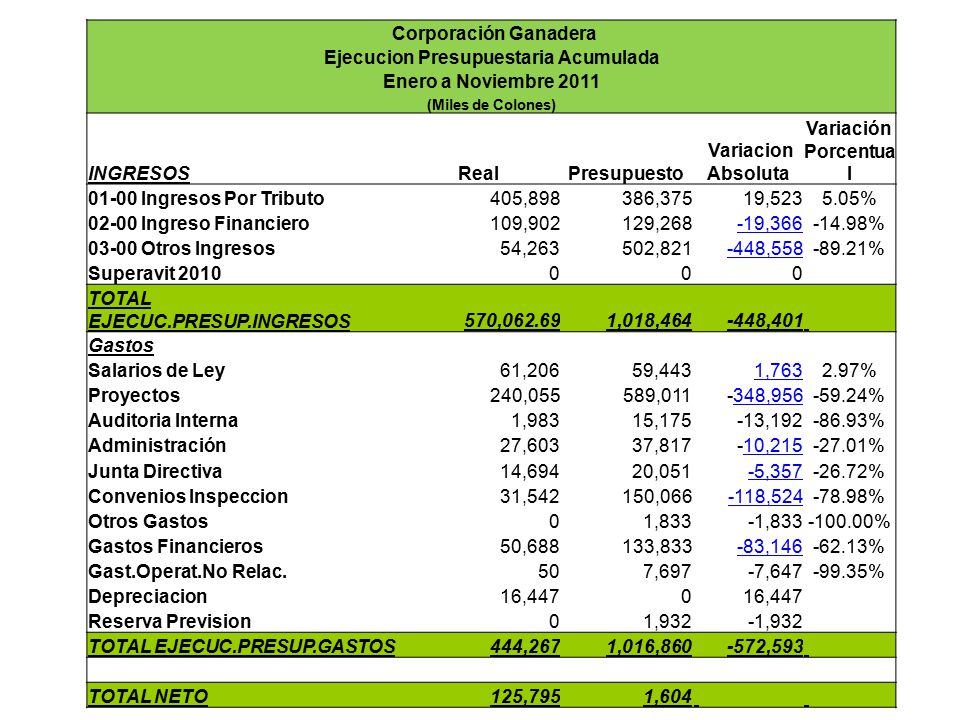Screen dimensions: 960x720
Task: Click the -10,215 Administración link
Action: pyautogui.click(x=770, y=446)
